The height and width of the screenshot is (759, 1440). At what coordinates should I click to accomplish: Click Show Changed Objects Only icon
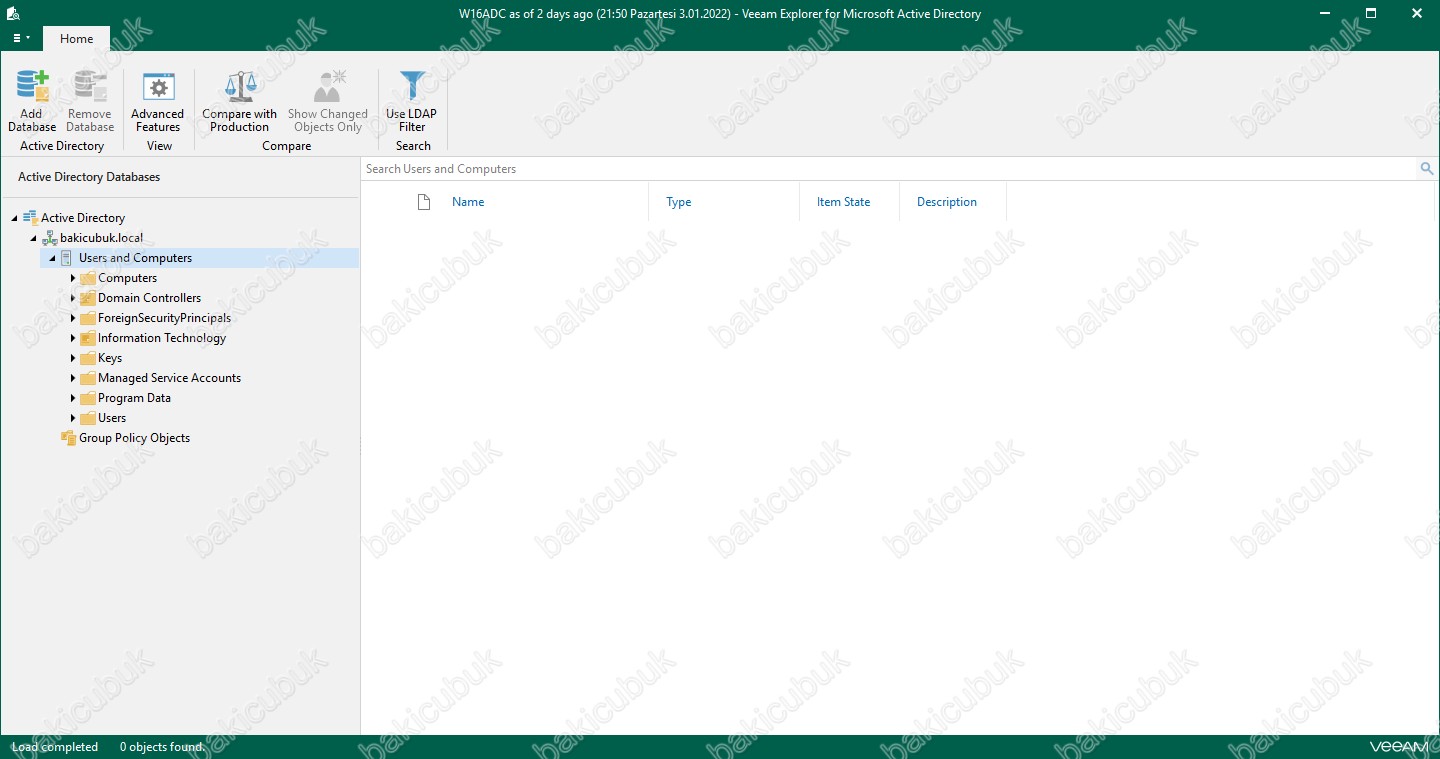click(328, 87)
